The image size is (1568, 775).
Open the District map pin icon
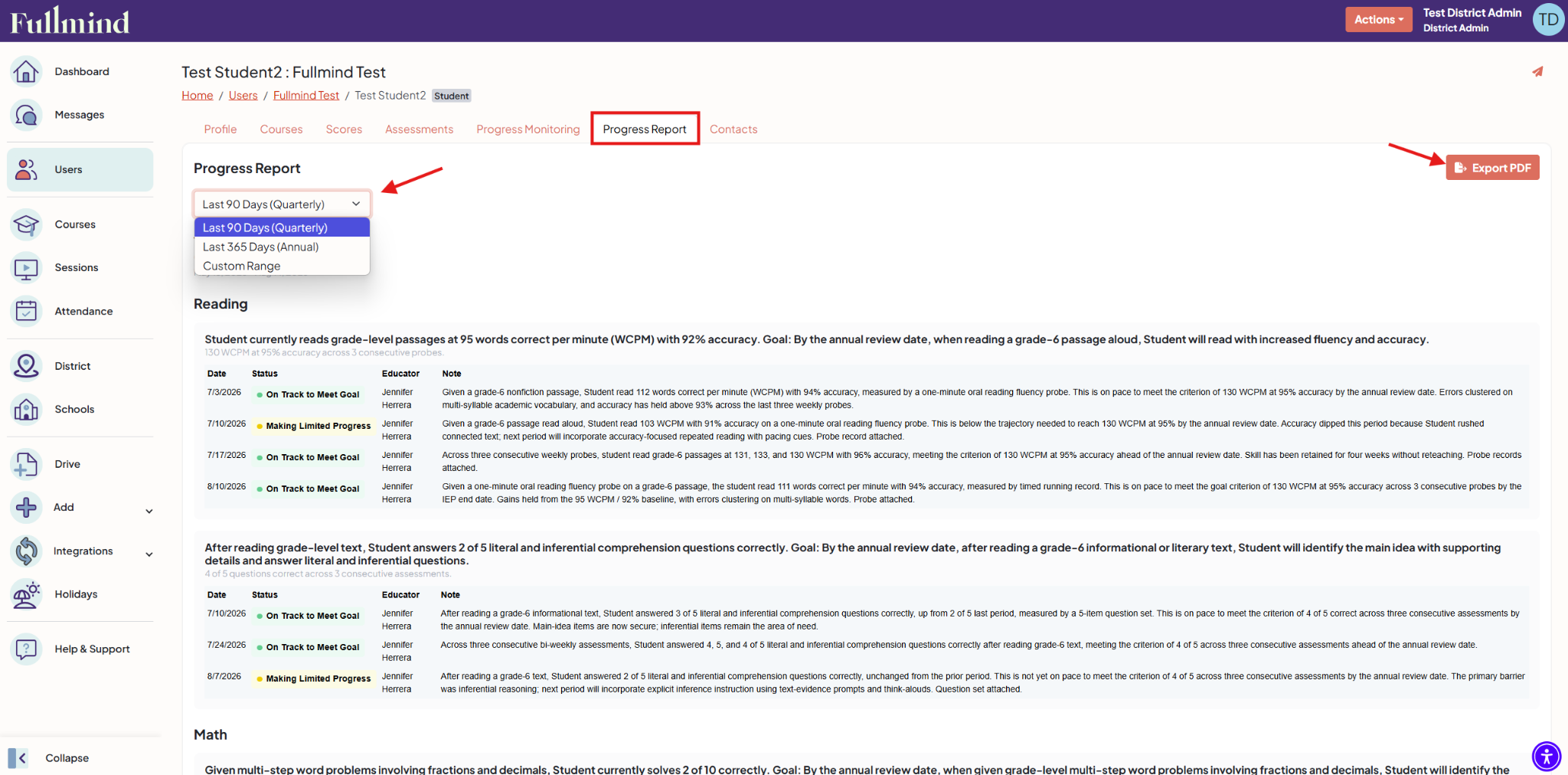click(x=26, y=366)
